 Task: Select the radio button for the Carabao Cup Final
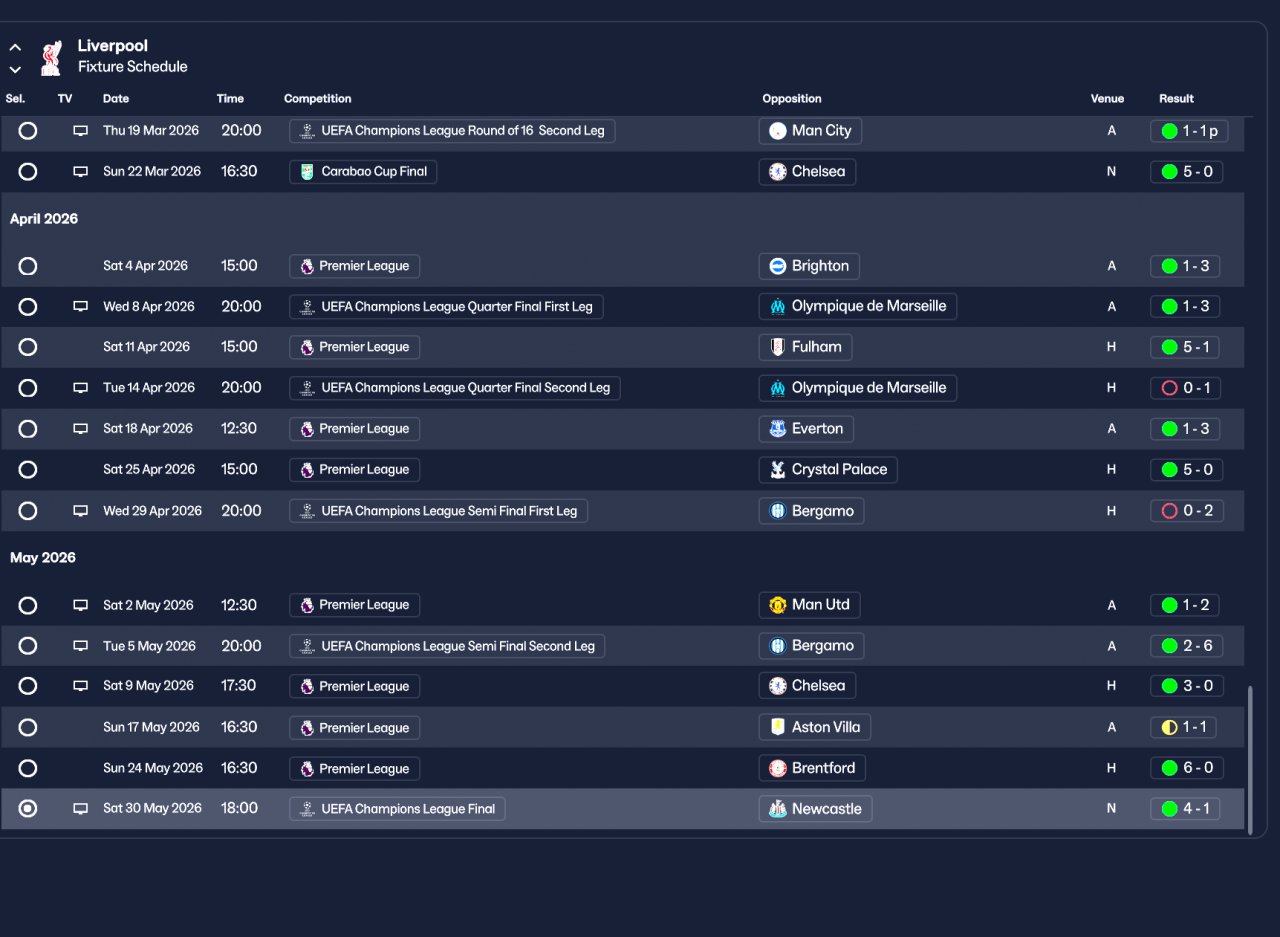pyautogui.click(x=28, y=172)
